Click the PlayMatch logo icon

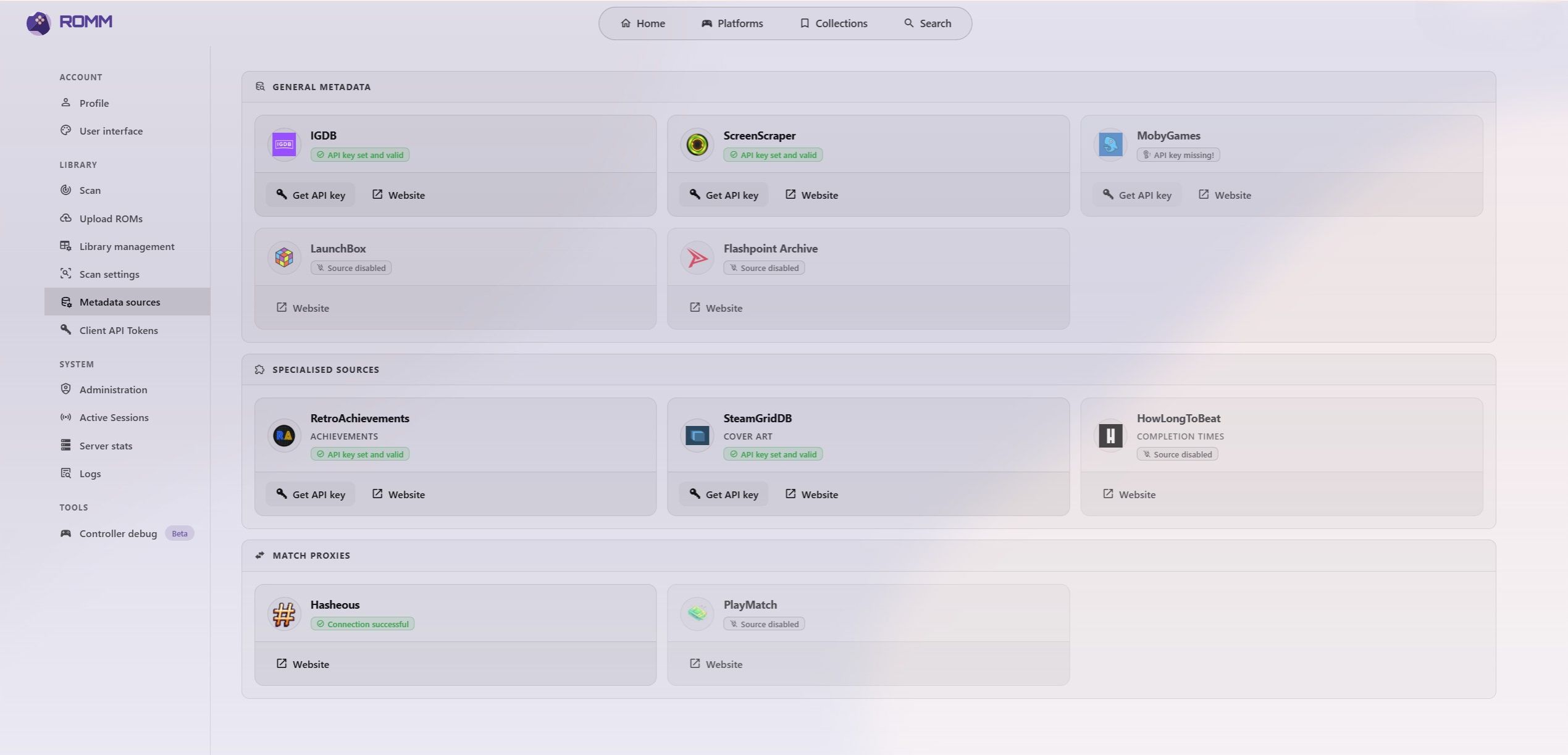click(697, 614)
